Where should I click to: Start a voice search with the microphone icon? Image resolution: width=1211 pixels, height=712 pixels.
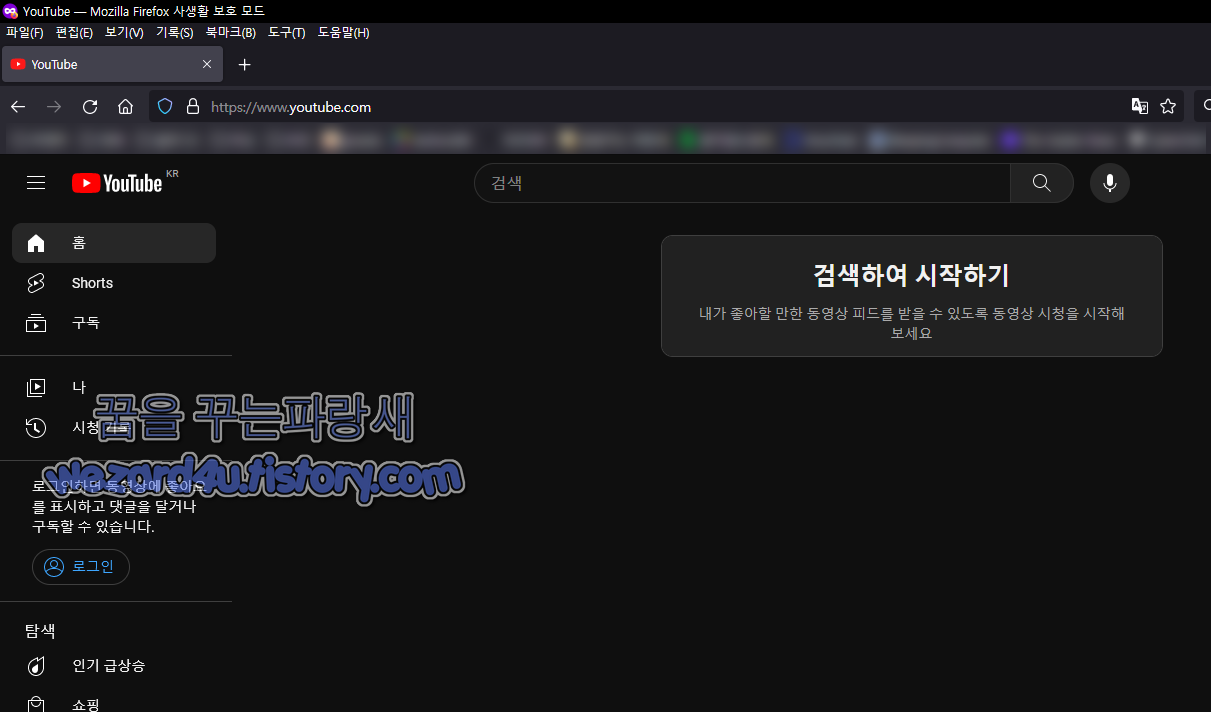[1109, 183]
